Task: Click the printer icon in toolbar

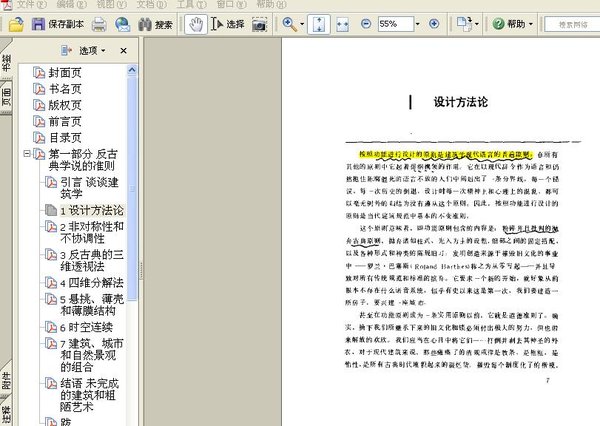Action: click(x=100, y=23)
